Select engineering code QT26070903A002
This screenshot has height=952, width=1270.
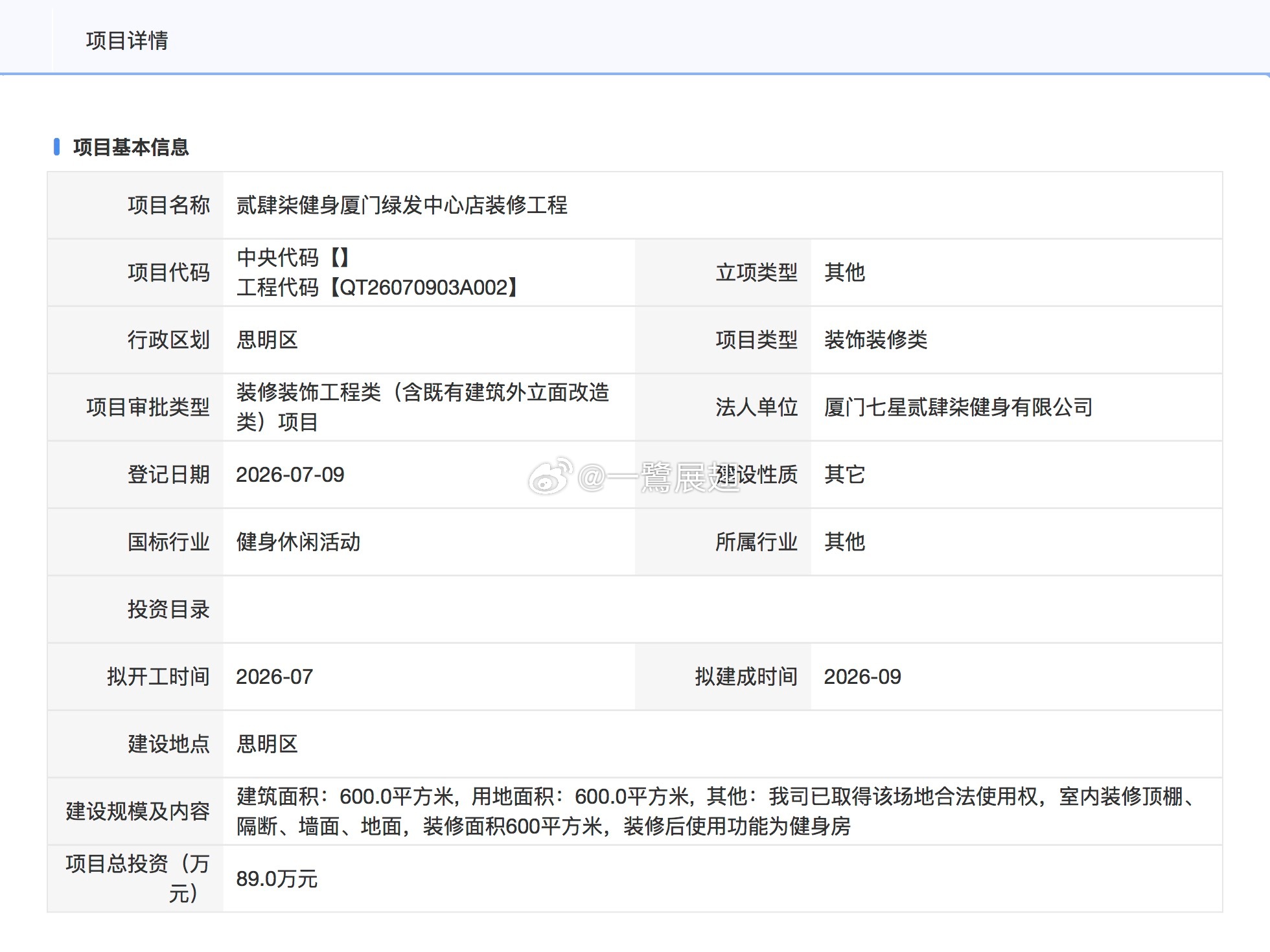(x=424, y=288)
